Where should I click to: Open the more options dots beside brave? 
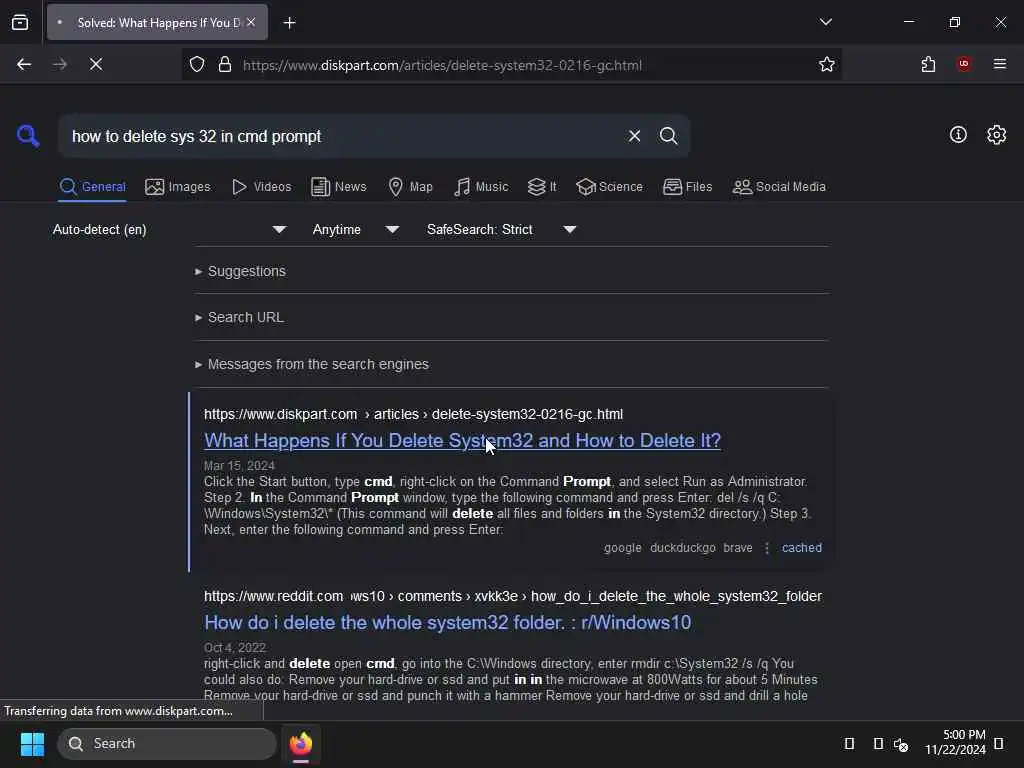tap(767, 548)
